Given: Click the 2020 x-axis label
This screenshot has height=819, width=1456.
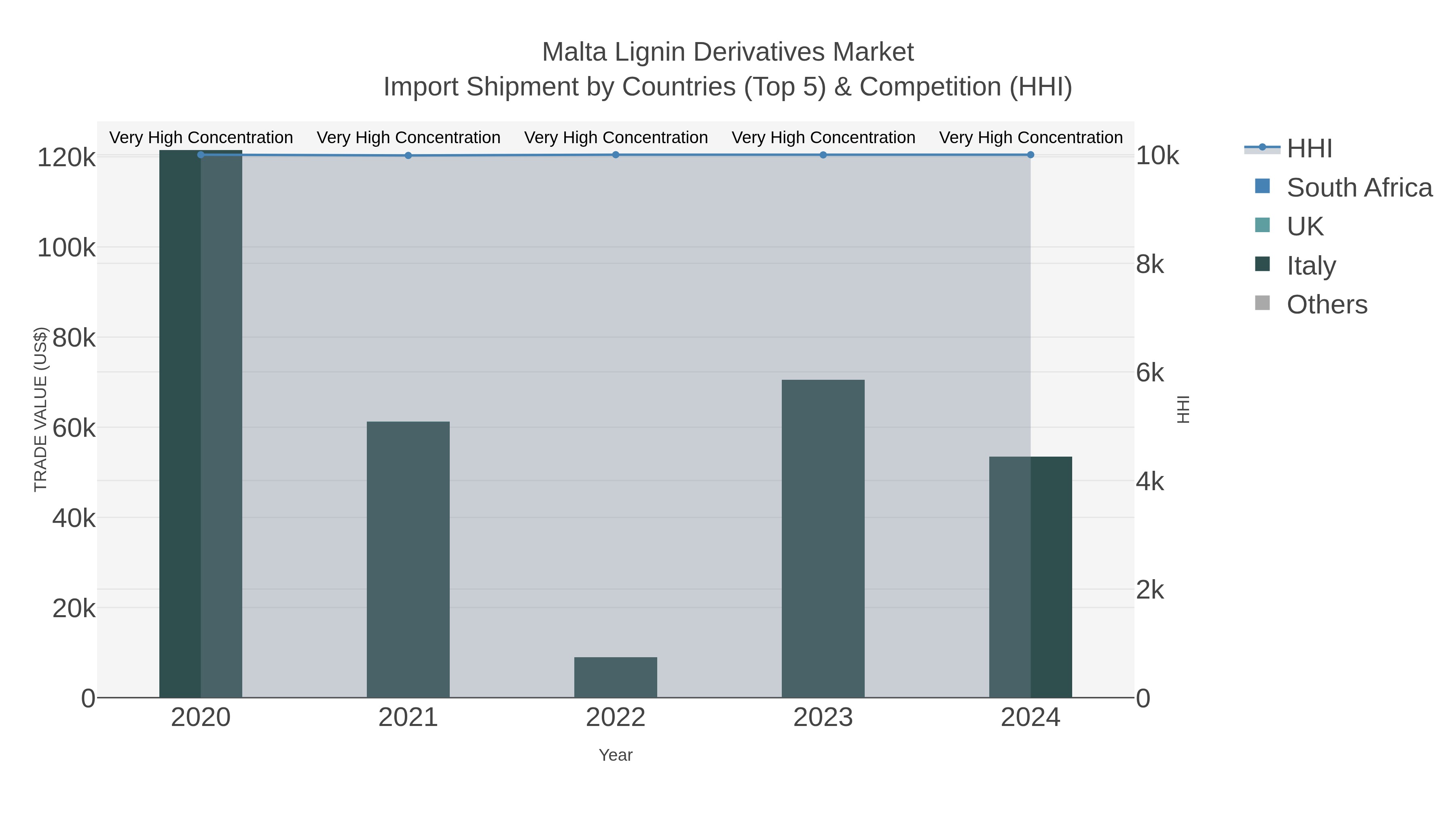Looking at the screenshot, I should click(201, 718).
